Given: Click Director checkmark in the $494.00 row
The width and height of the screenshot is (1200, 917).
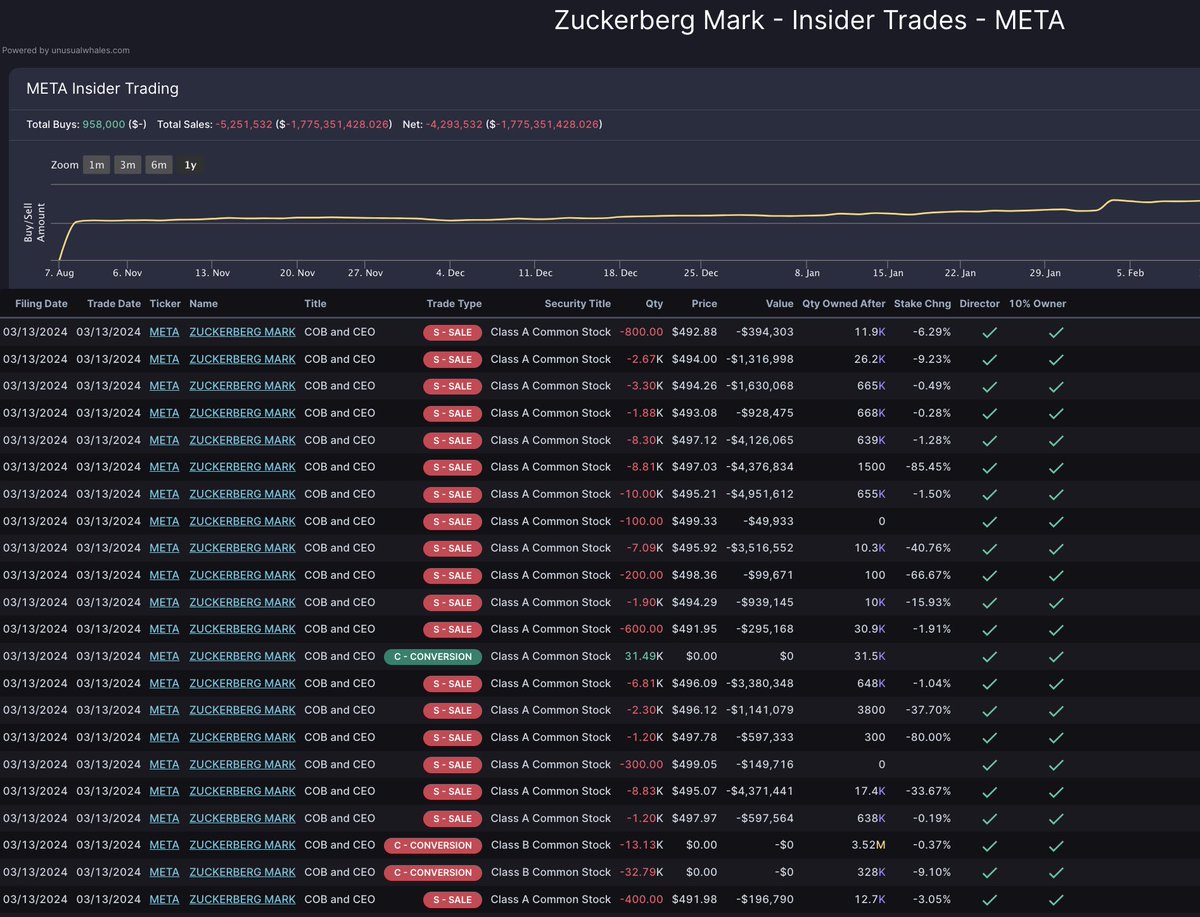Looking at the screenshot, I should click(x=989, y=359).
